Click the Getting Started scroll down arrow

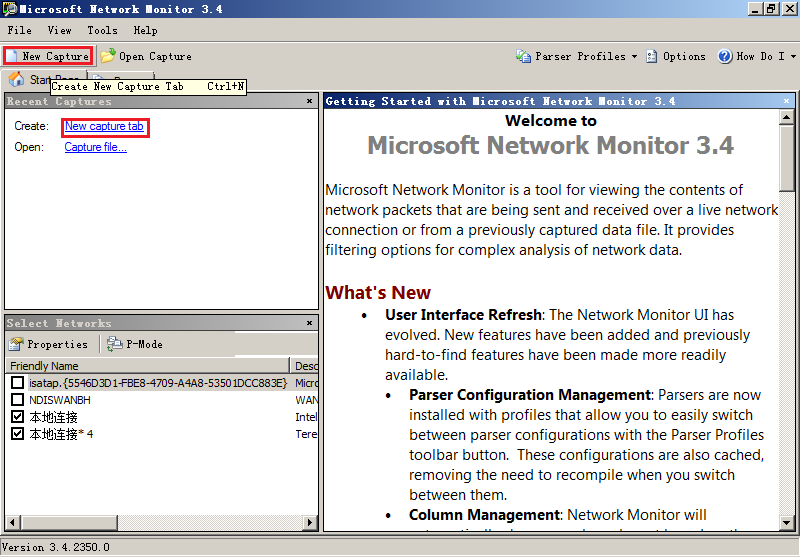(786, 523)
